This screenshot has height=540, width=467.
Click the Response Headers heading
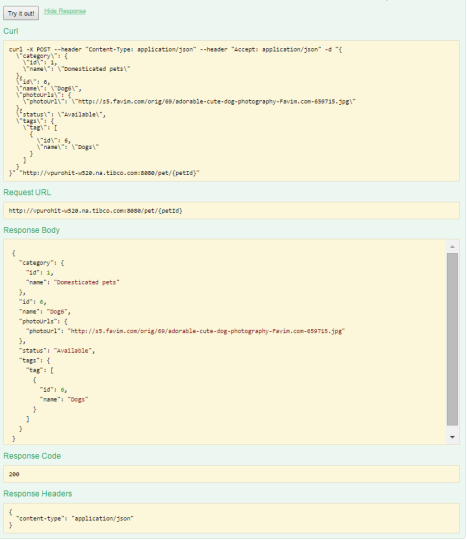tap(38, 494)
